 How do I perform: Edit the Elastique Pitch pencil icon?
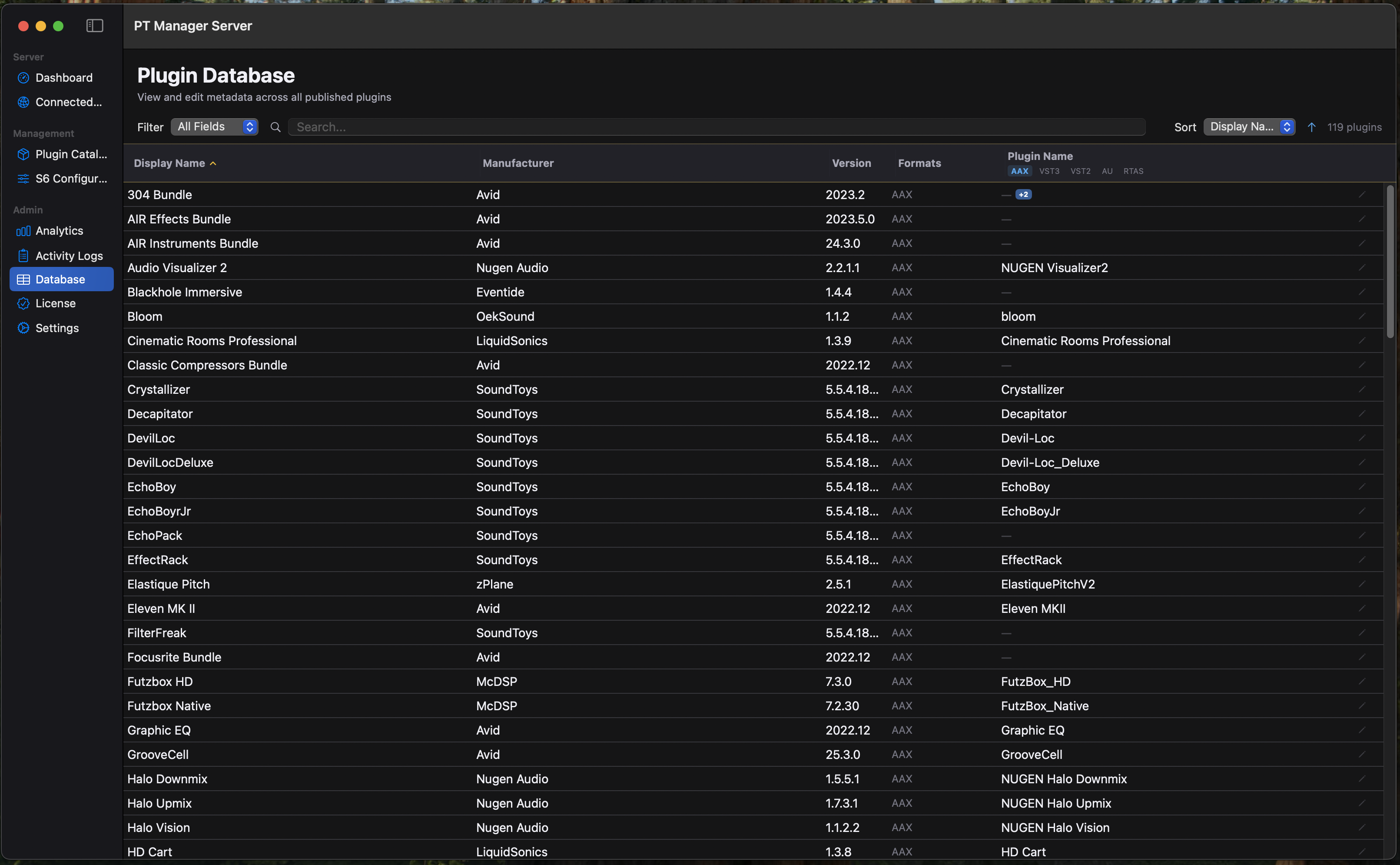click(1362, 584)
